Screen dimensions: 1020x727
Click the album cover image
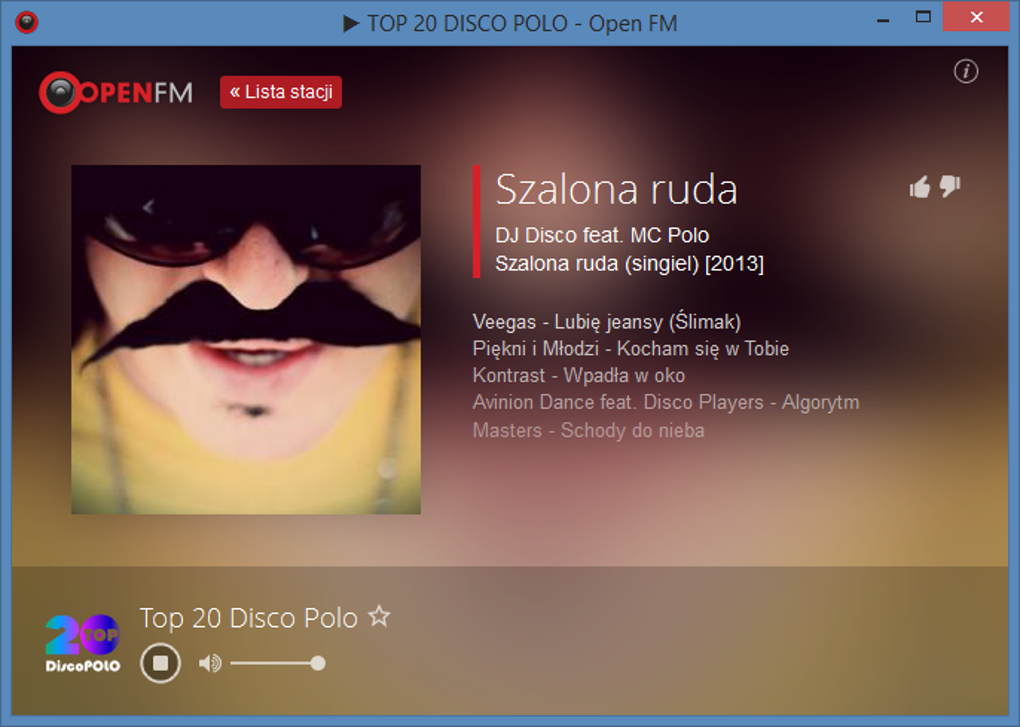(246, 339)
